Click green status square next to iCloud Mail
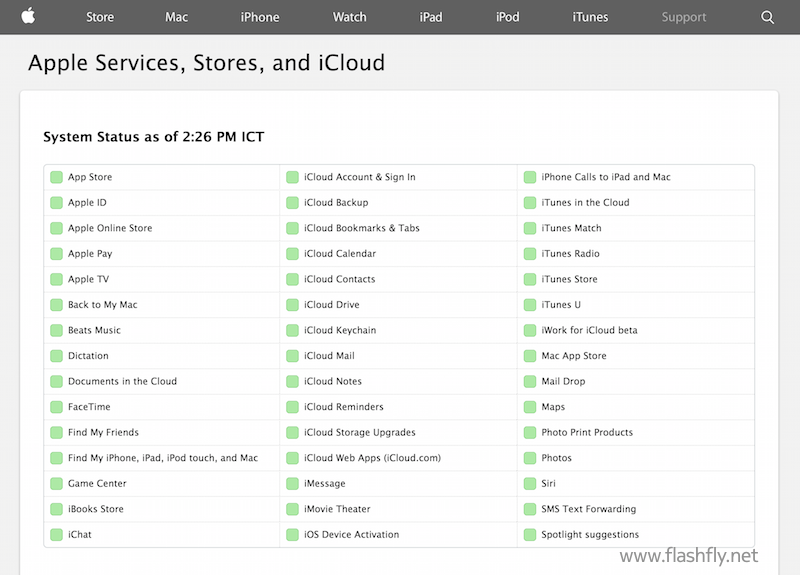 tap(292, 356)
